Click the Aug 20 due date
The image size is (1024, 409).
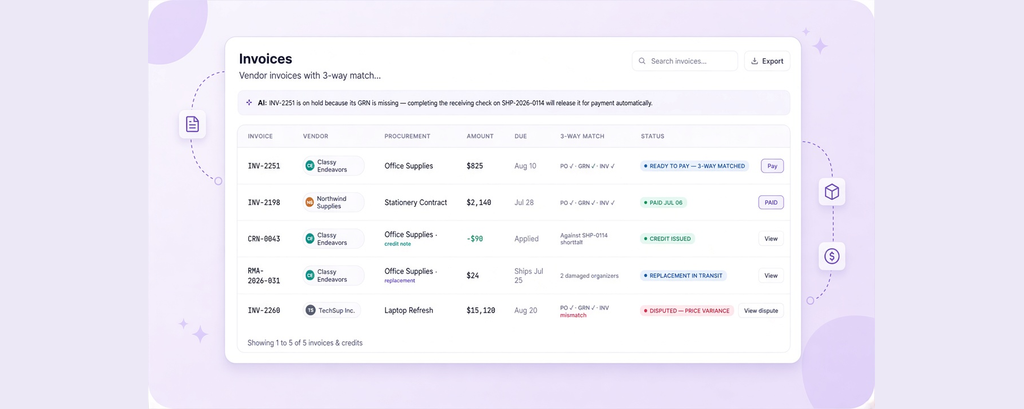pos(526,311)
